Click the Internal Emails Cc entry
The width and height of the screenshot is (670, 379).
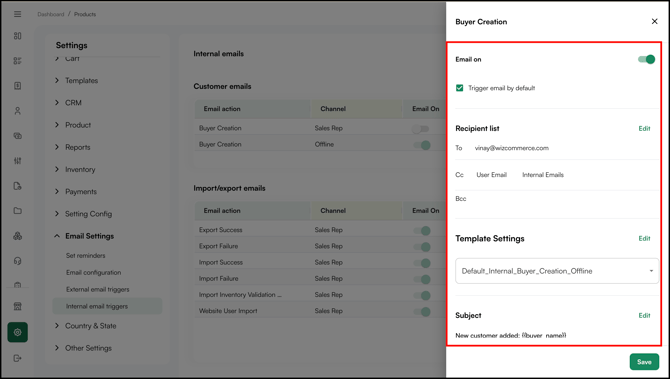543,175
